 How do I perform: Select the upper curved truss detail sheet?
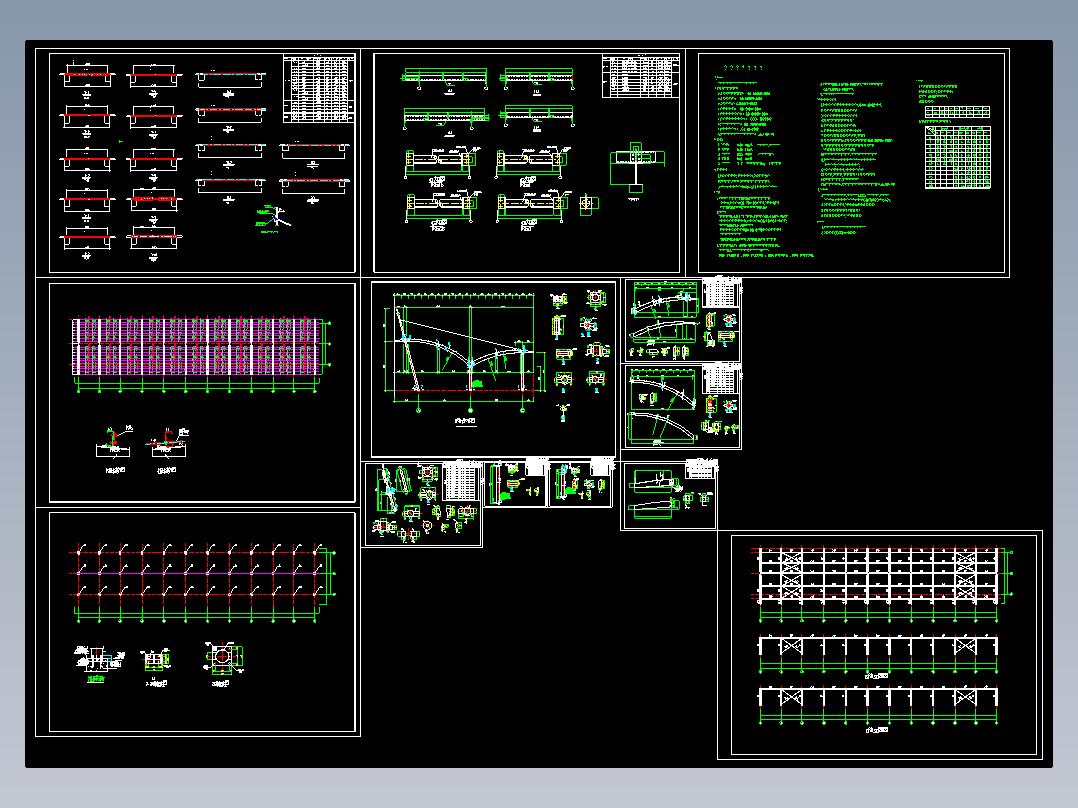click(681, 320)
